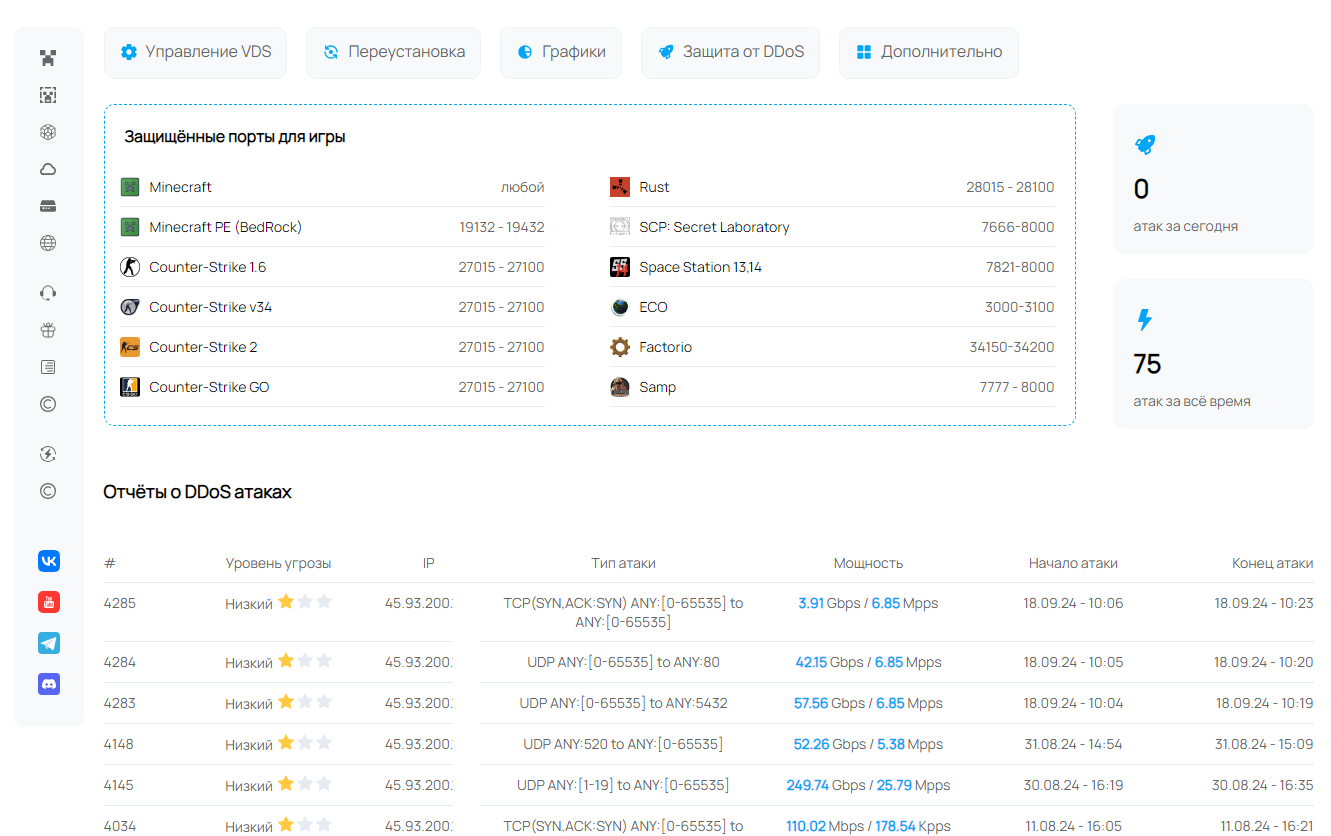
Task: Click the copyright icon below news icon
Action: point(48,404)
